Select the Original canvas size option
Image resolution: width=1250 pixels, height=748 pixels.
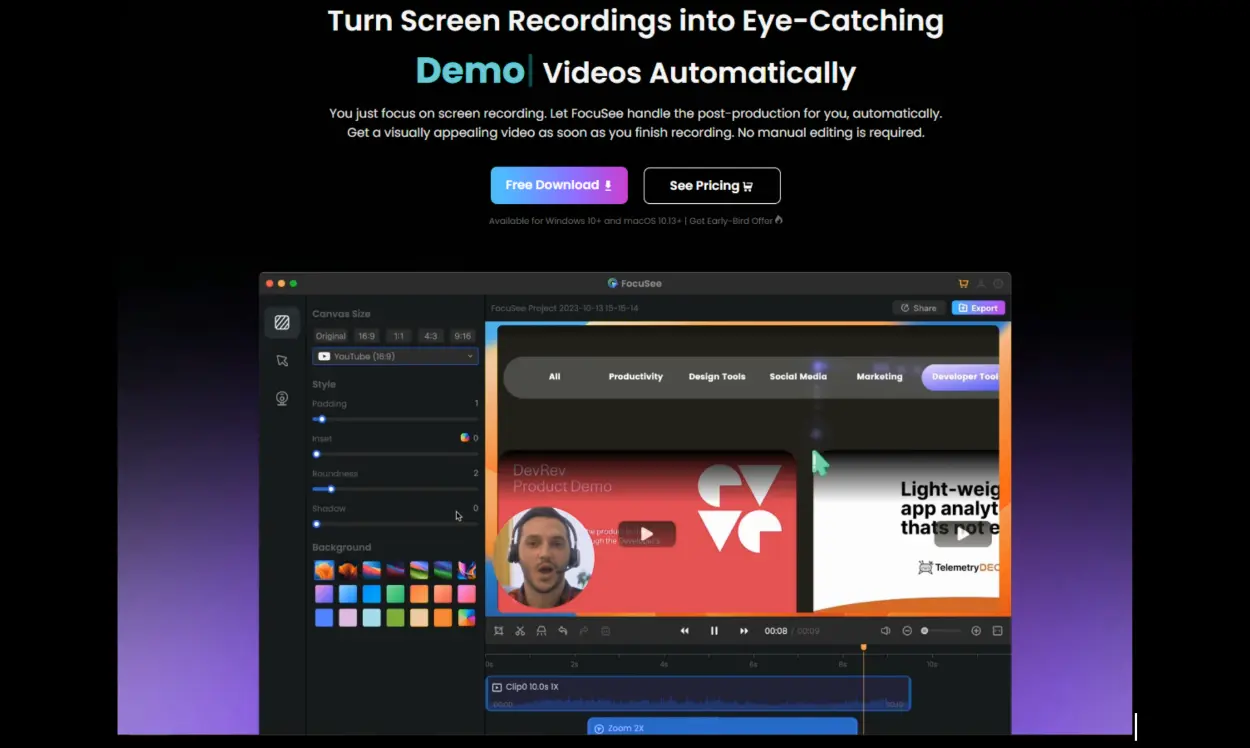331,336
